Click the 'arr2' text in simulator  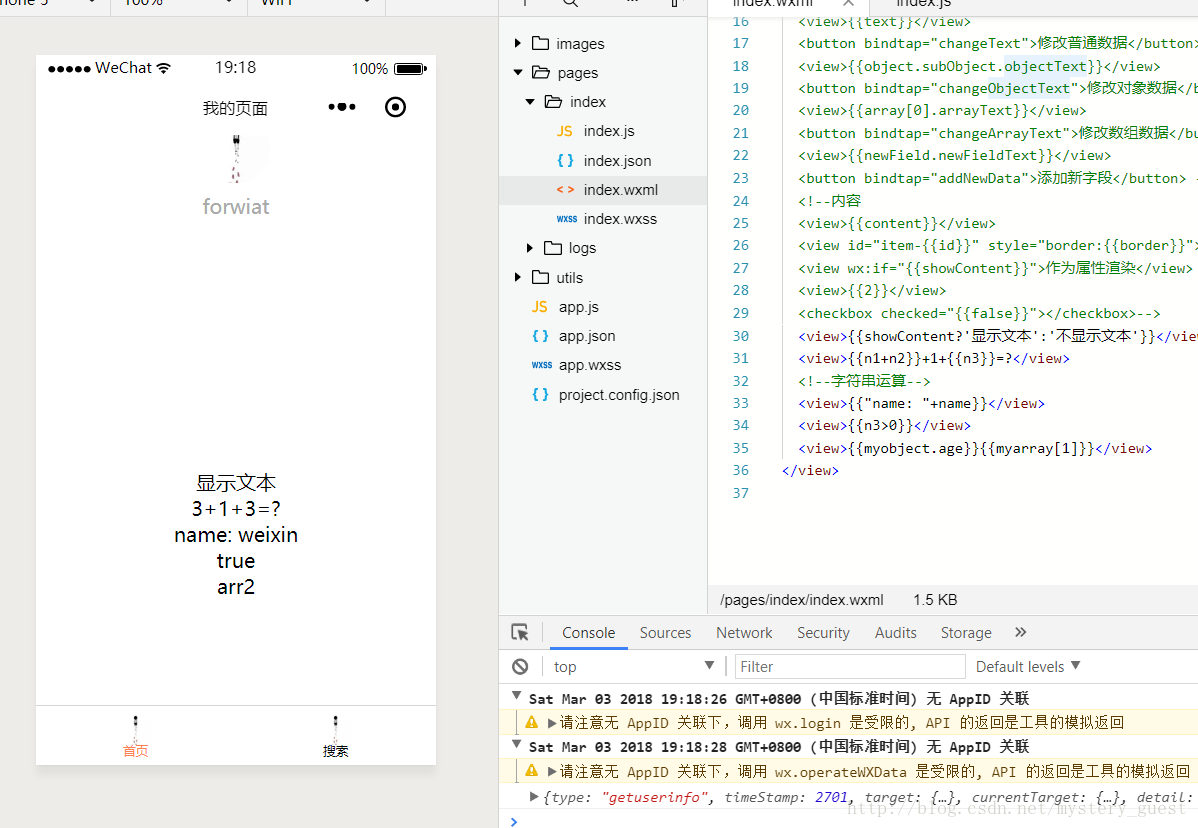[236, 587]
